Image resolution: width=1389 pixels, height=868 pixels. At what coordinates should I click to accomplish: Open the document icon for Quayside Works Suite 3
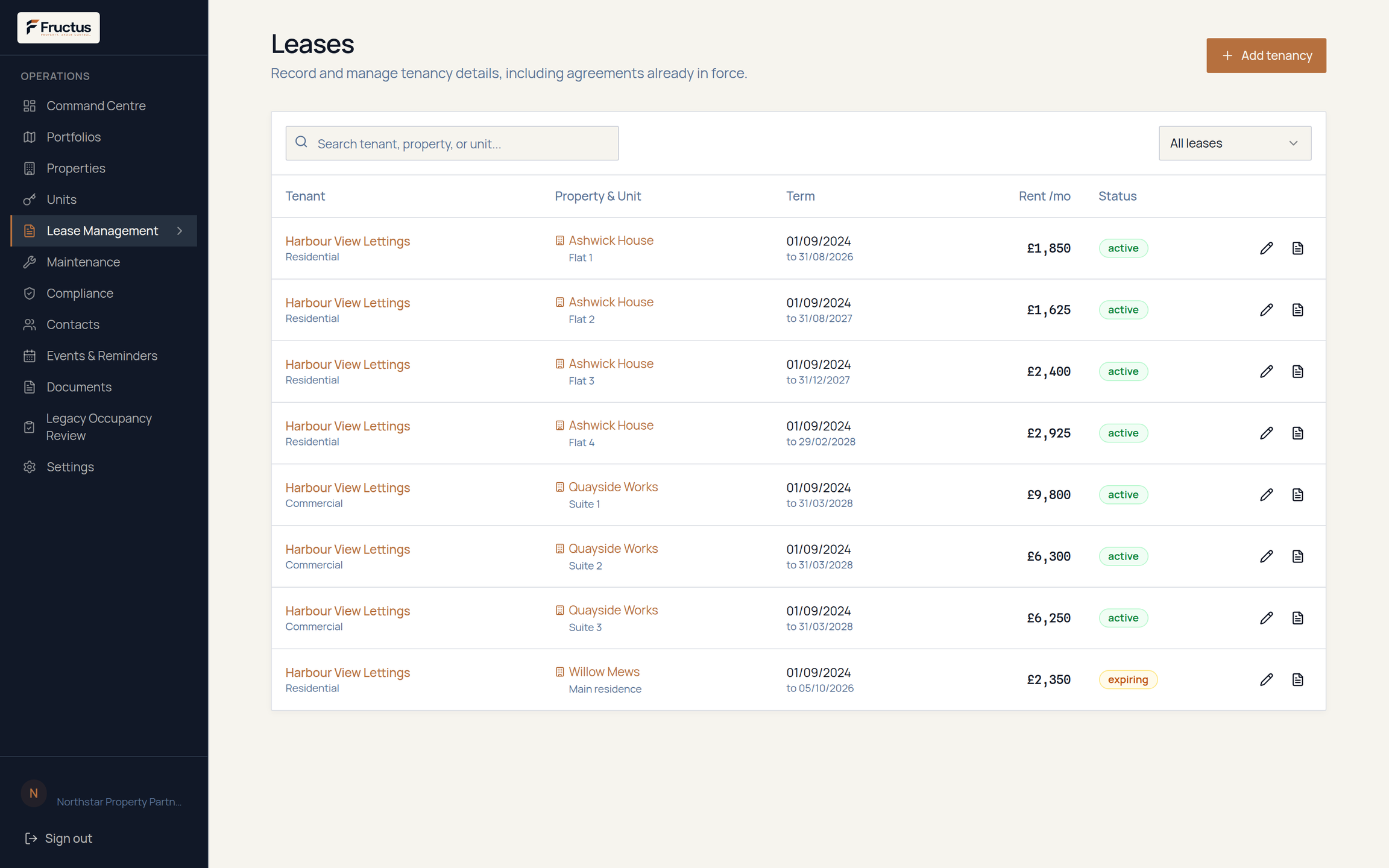(x=1297, y=618)
